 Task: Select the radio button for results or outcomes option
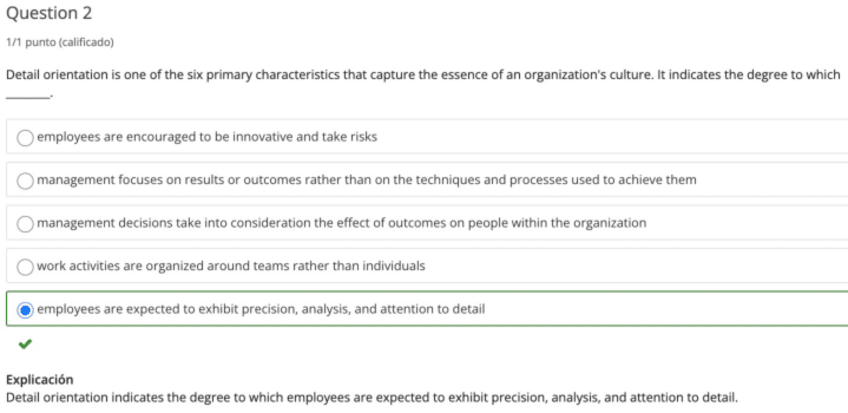click(x=26, y=180)
